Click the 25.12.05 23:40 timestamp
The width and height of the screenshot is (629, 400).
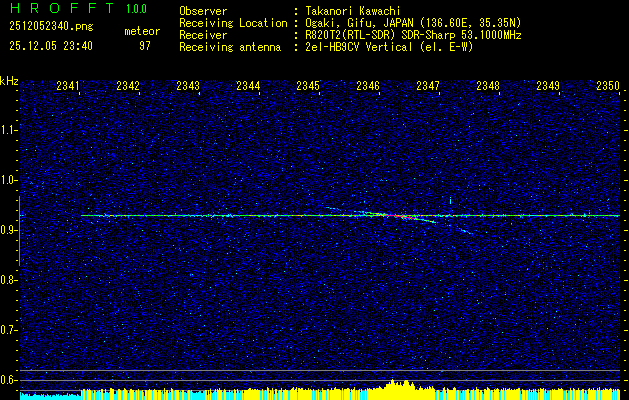click(50, 46)
